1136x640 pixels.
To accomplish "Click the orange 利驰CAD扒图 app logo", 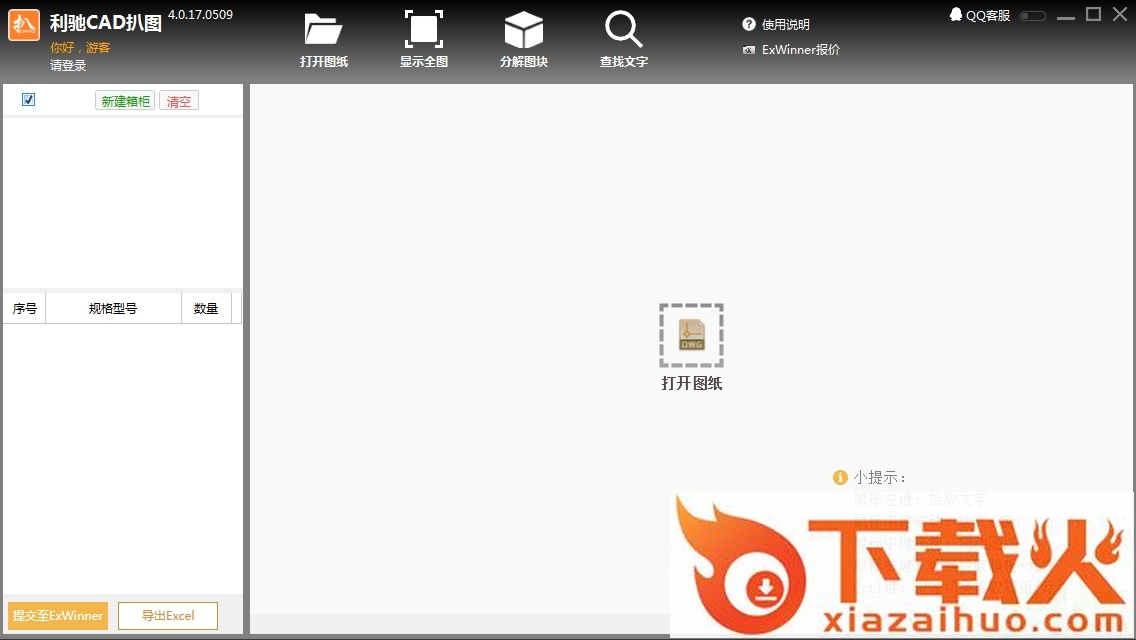I will coord(24,25).
